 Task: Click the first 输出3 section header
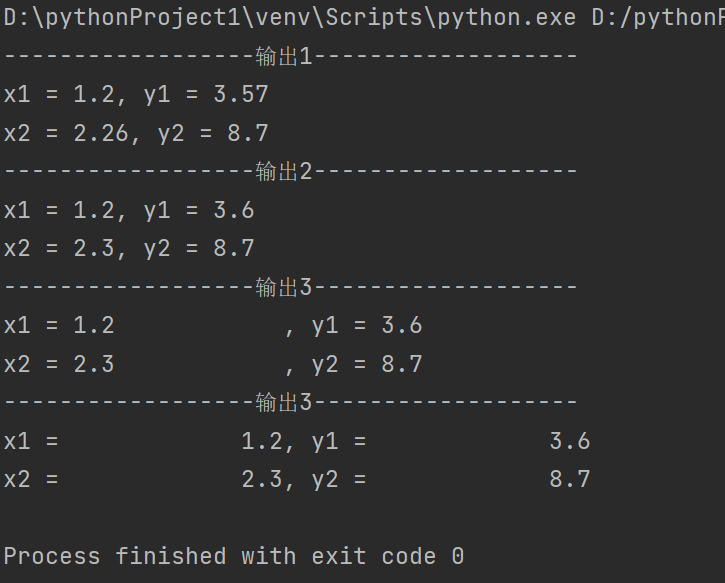[284, 287]
